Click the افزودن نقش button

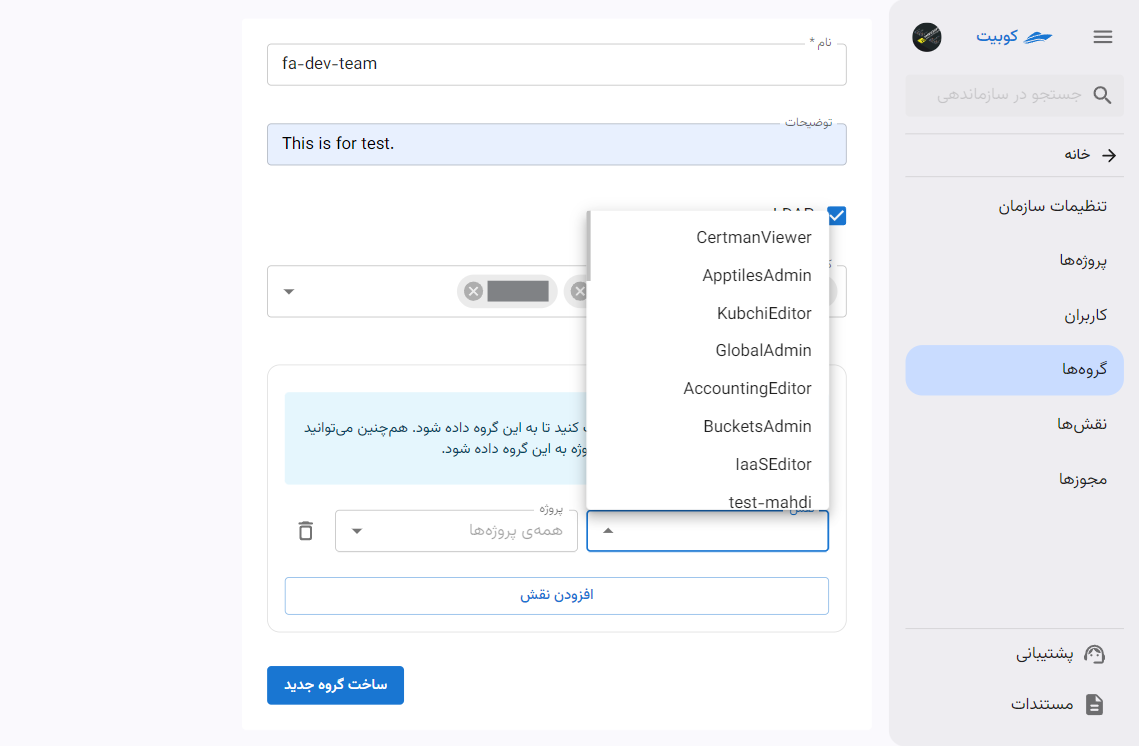click(556, 596)
